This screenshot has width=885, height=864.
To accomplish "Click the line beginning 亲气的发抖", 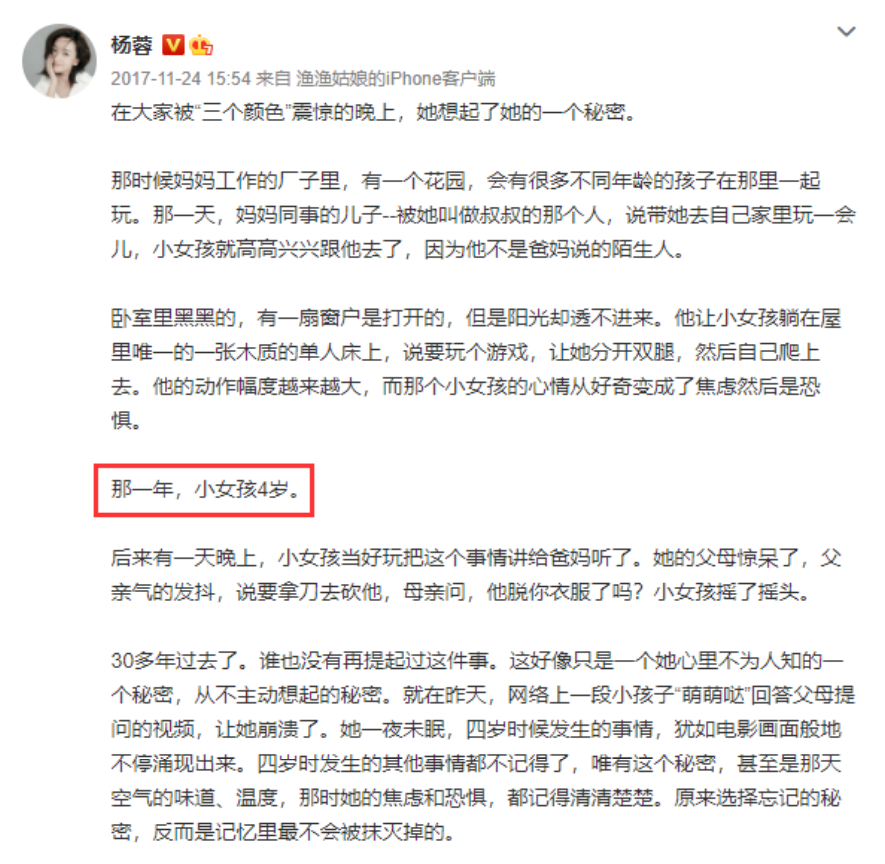I will (461, 592).
